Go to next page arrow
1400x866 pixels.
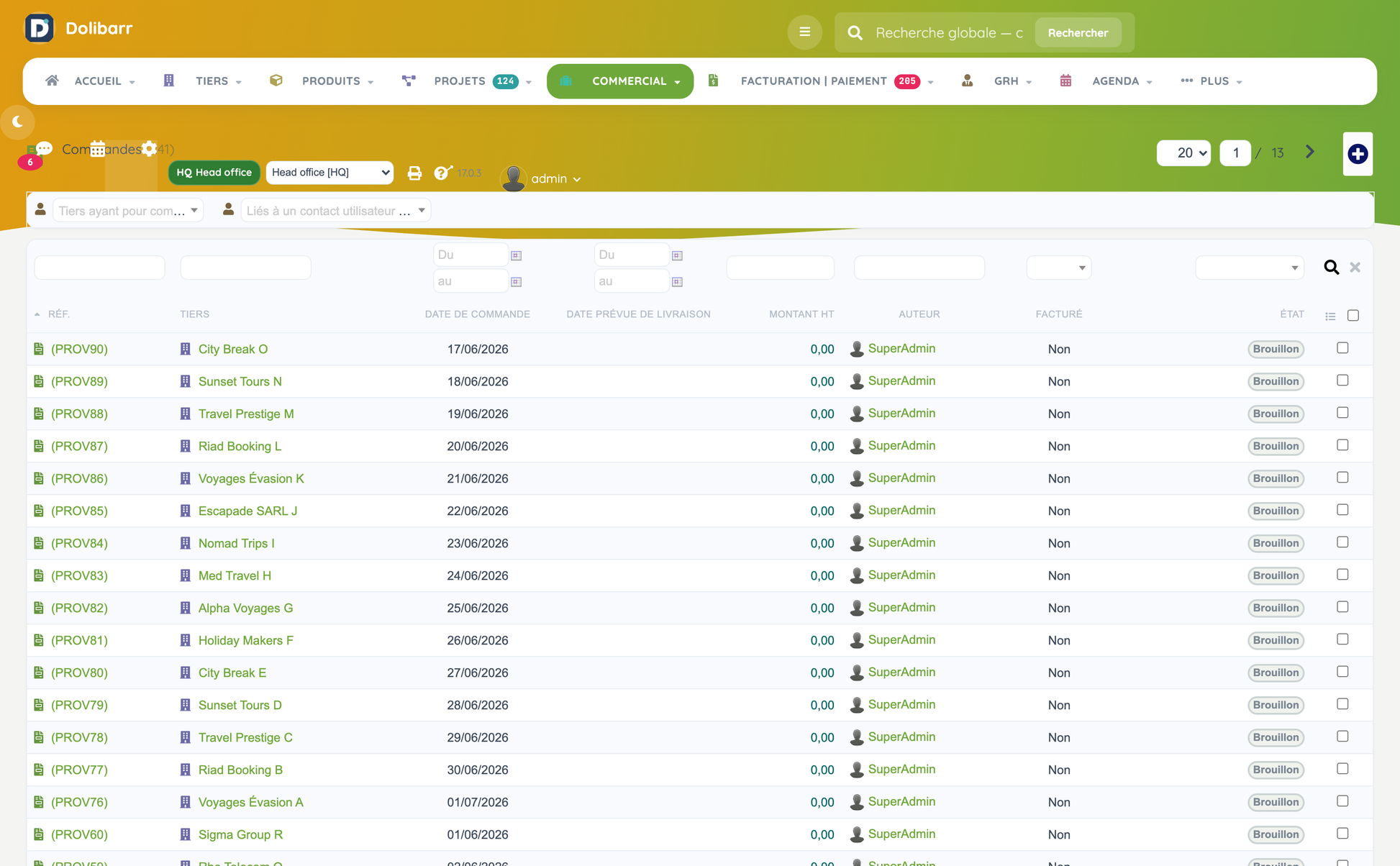[1309, 152]
